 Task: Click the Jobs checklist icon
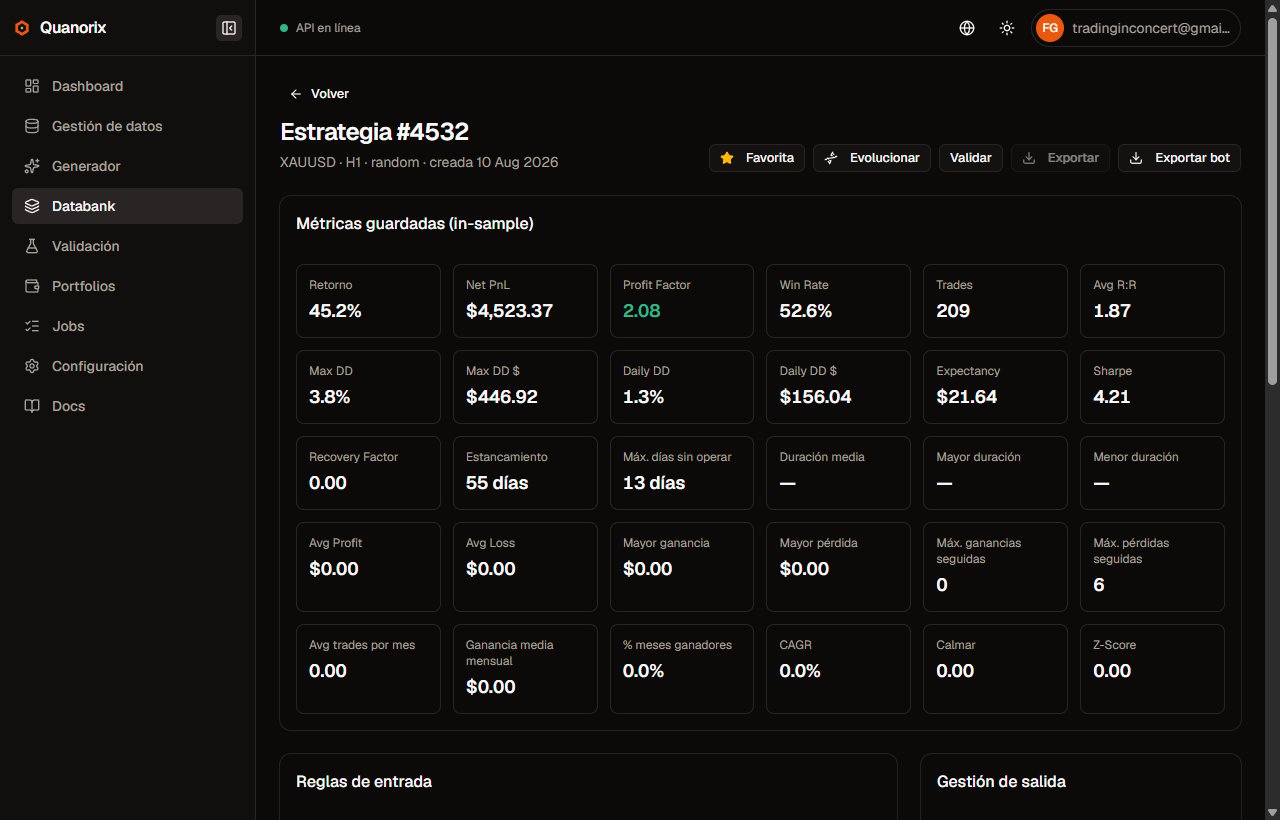pos(32,326)
